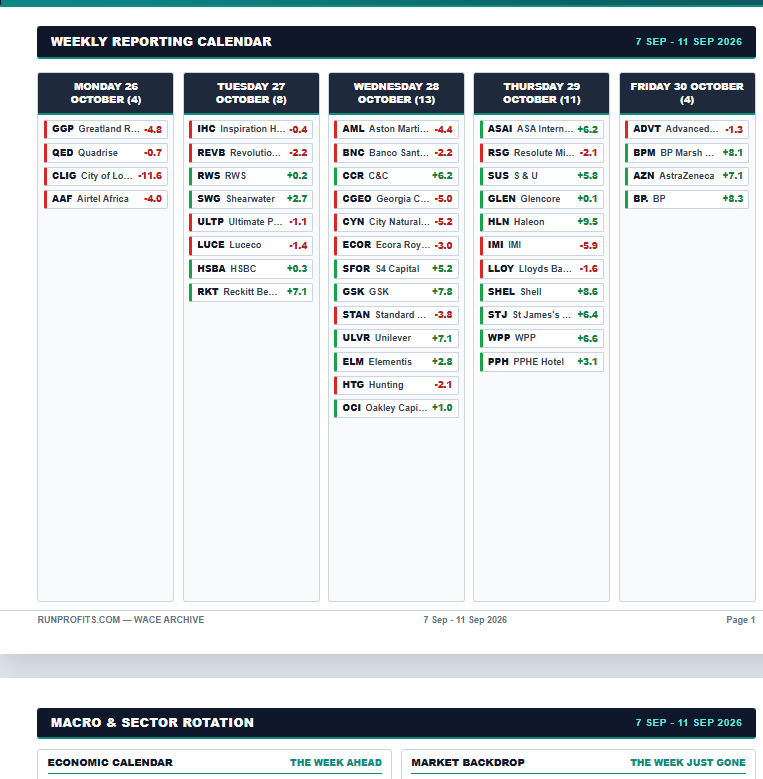The width and height of the screenshot is (763, 779).
Task: Click the Weekly Reporting Calendar title
Action: [x=161, y=42]
